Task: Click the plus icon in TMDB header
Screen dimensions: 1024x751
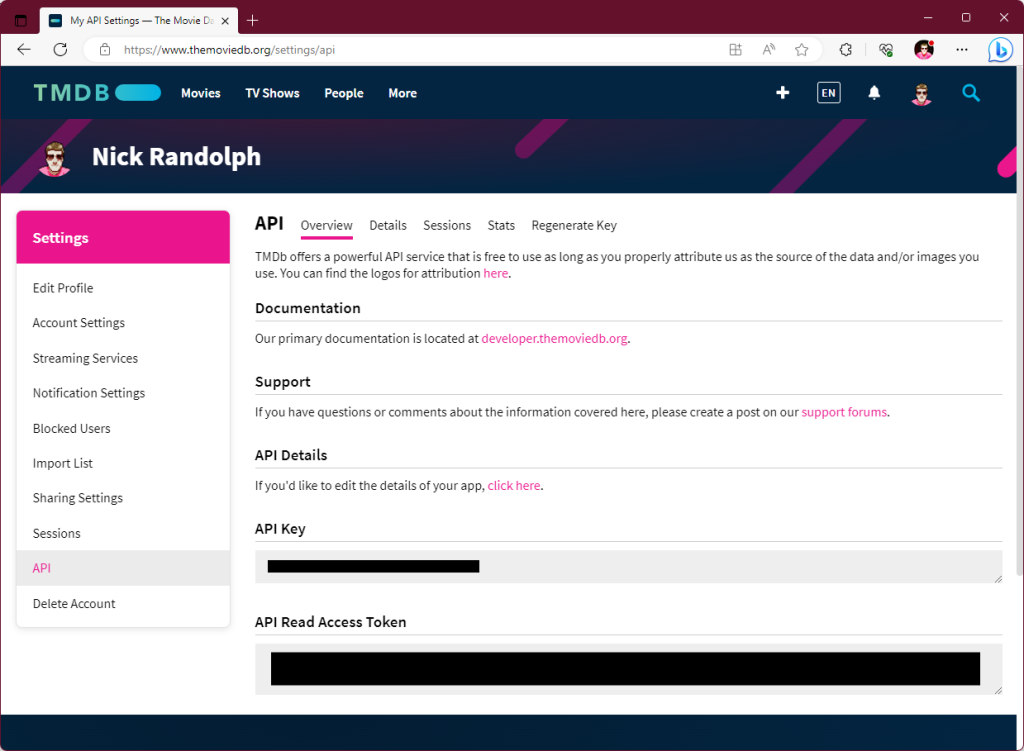Action: tap(783, 93)
